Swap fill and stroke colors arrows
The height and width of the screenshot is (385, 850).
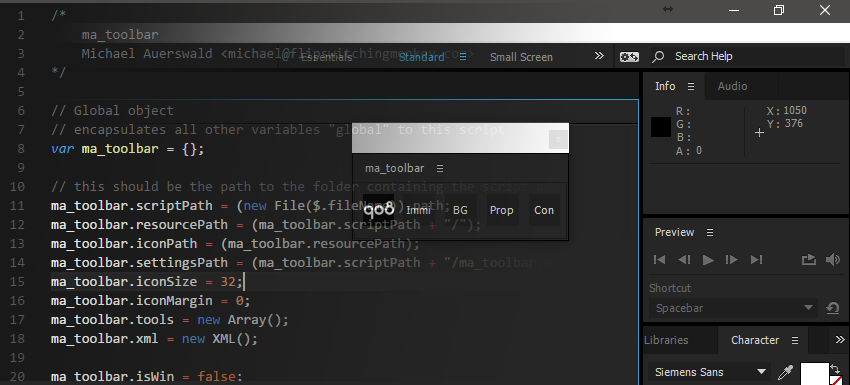click(835, 368)
